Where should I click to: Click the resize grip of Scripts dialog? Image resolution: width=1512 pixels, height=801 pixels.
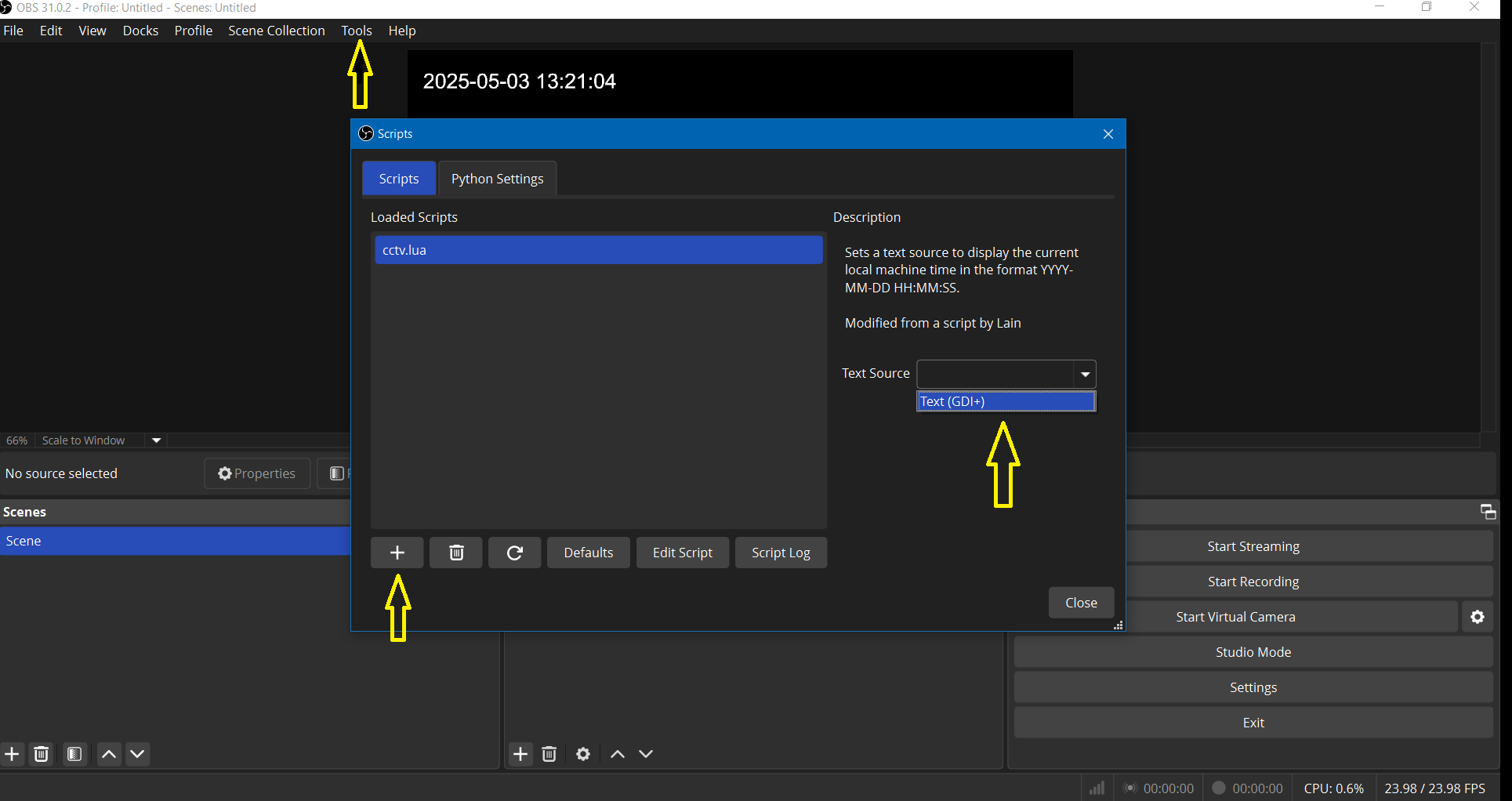(x=1119, y=625)
